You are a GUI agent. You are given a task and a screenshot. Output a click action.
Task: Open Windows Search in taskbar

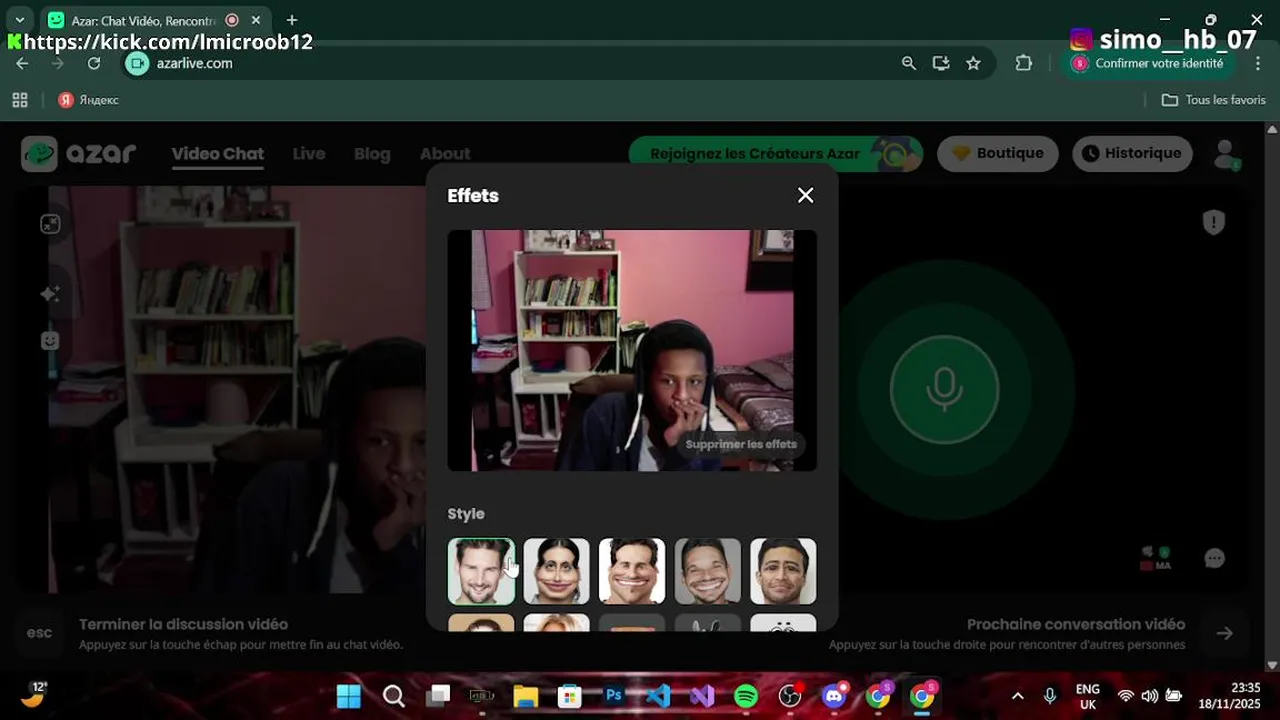pos(394,696)
